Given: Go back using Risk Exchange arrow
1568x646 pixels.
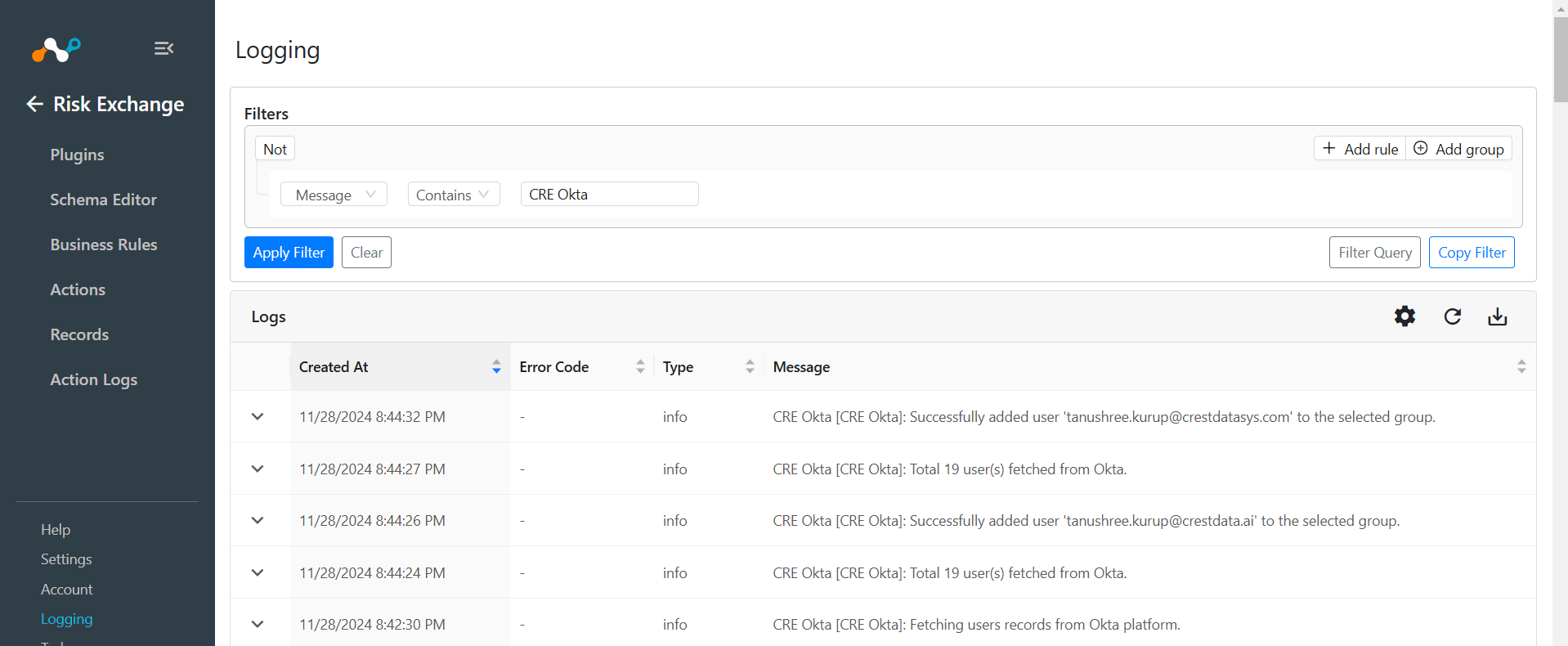Looking at the screenshot, I should pyautogui.click(x=34, y=104).
